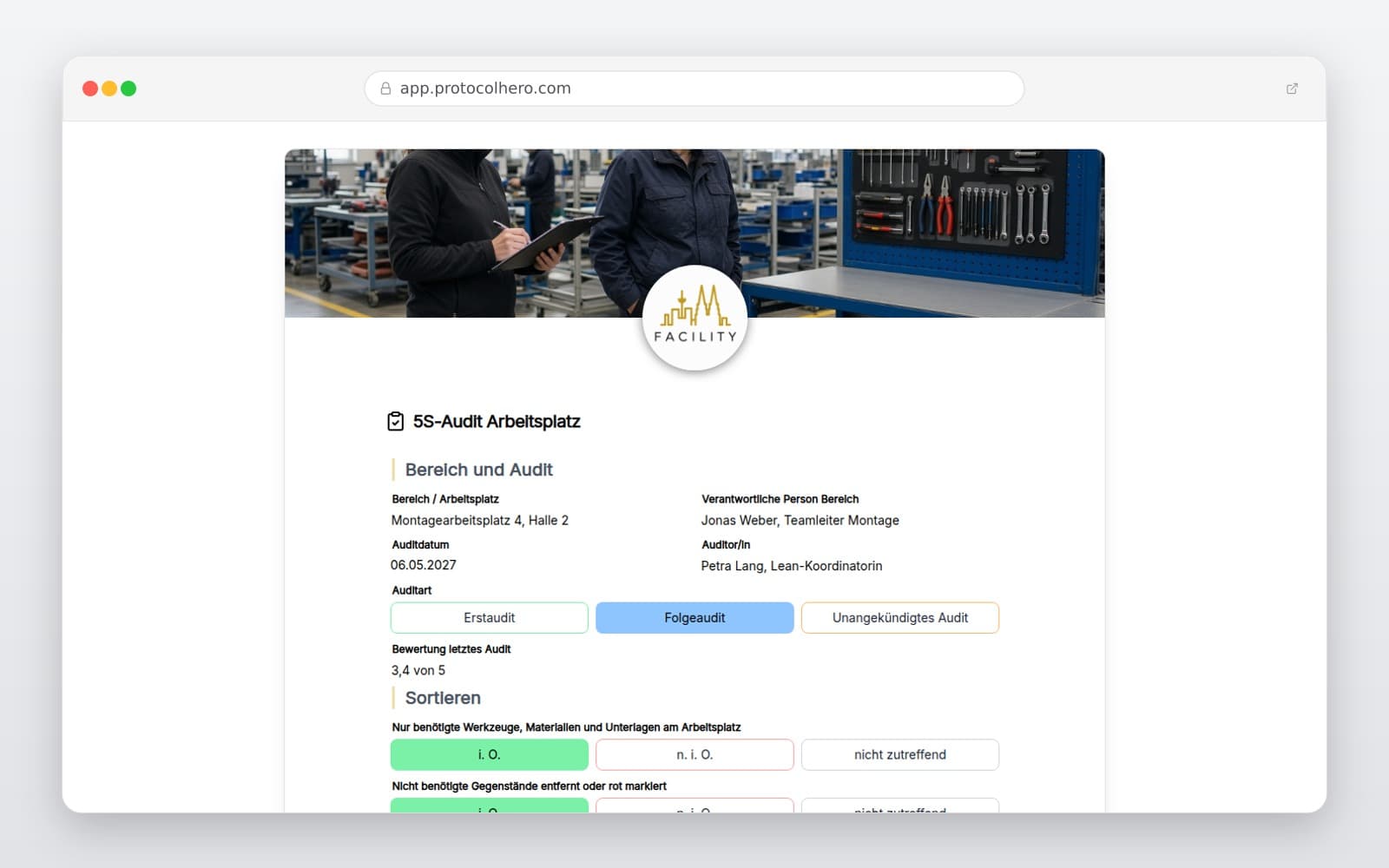Click 'Jonas Weber, Teamleiter Montage'
The width and height of the screenshot is (1389, 868).
pyautogui.click(x=800, y=521)
